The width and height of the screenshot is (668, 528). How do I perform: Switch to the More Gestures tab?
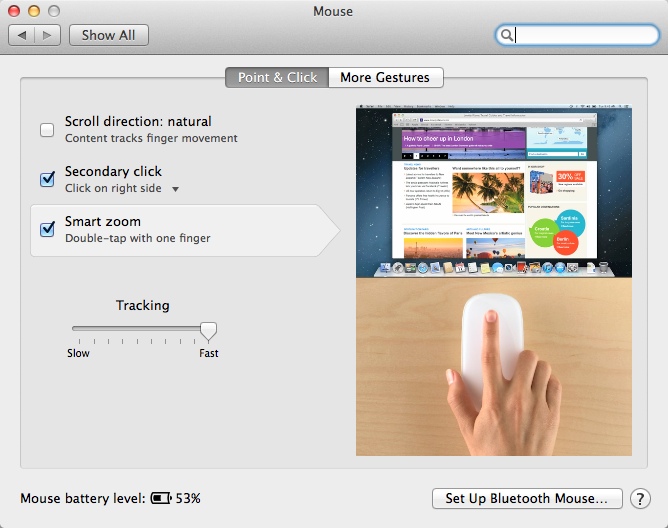[x=386, y=77]
